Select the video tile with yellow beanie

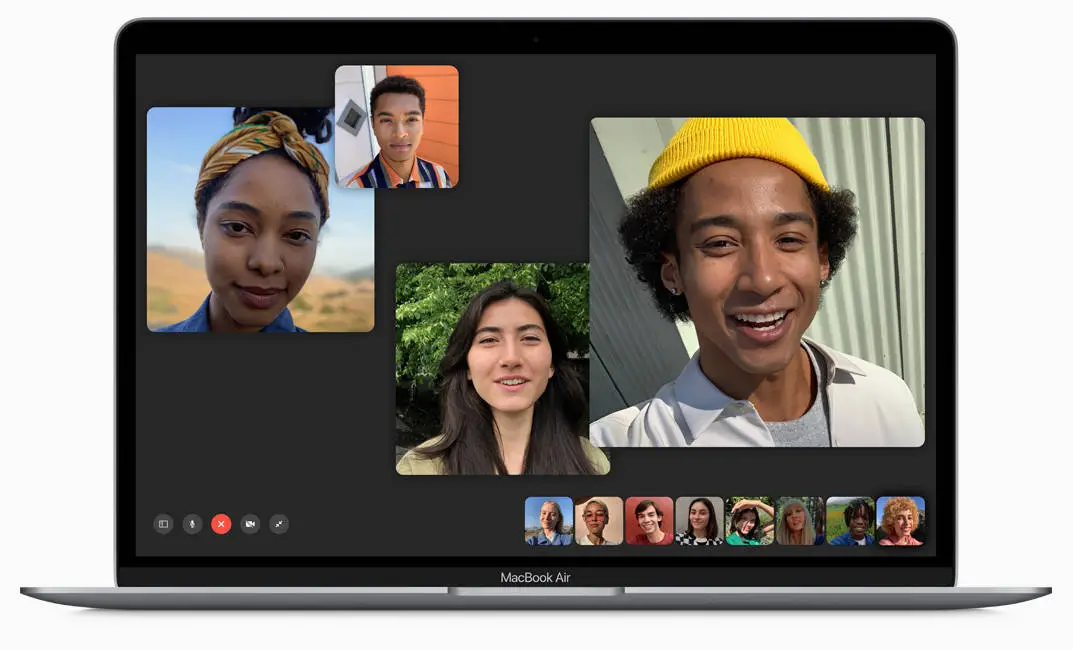[x=758, y=282]
